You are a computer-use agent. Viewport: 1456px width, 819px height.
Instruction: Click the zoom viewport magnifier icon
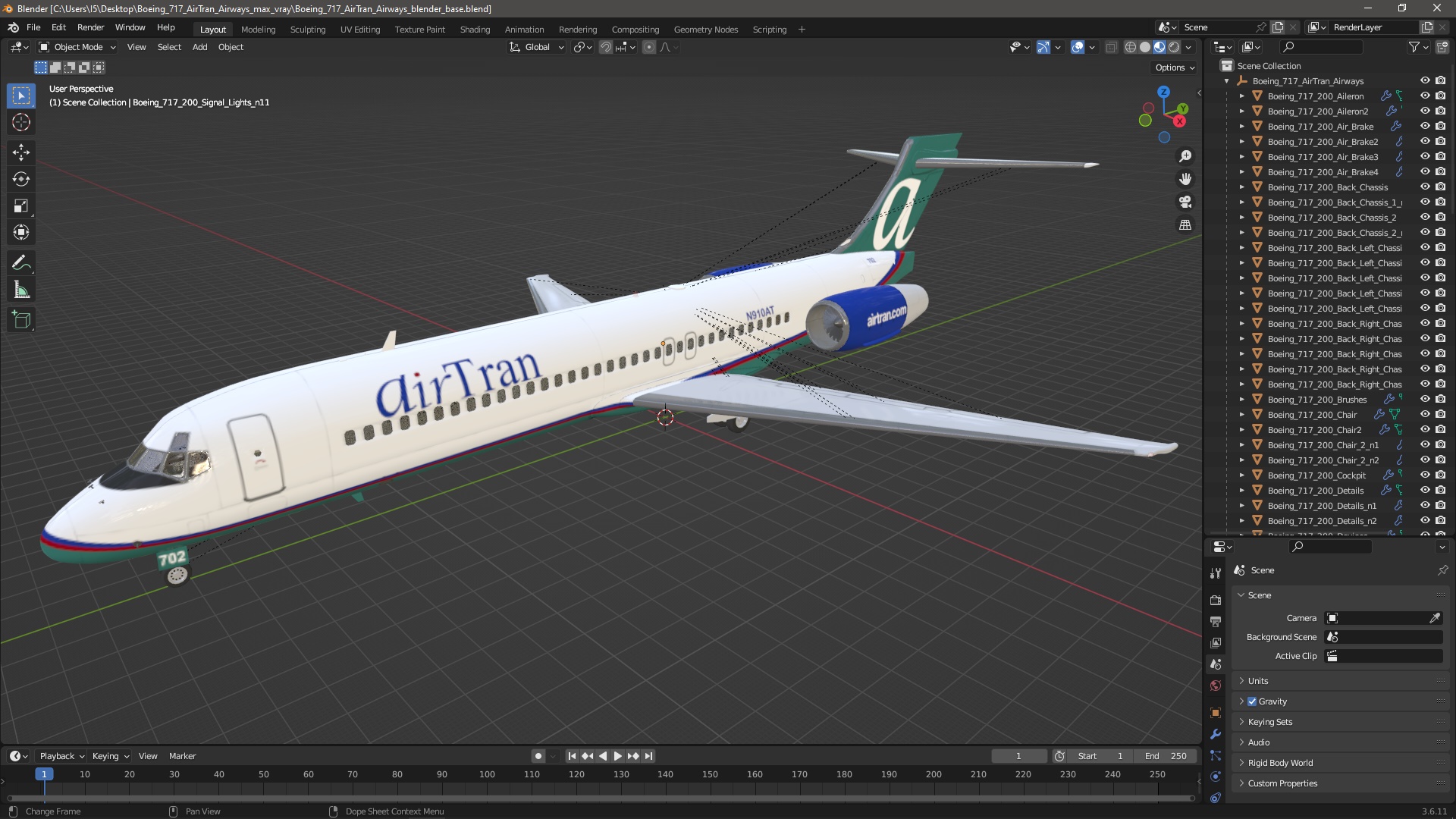1185,156
